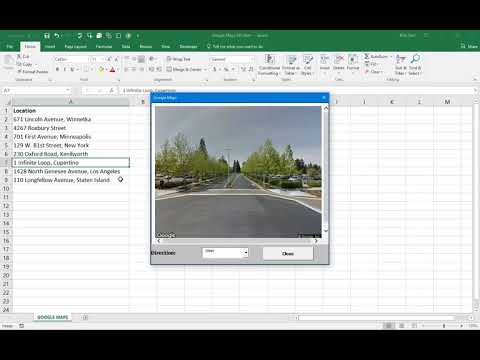The height and width of the screenshot is (360, 480).
Task: Click the formula bar insert function icon
Action: (112, 90)
